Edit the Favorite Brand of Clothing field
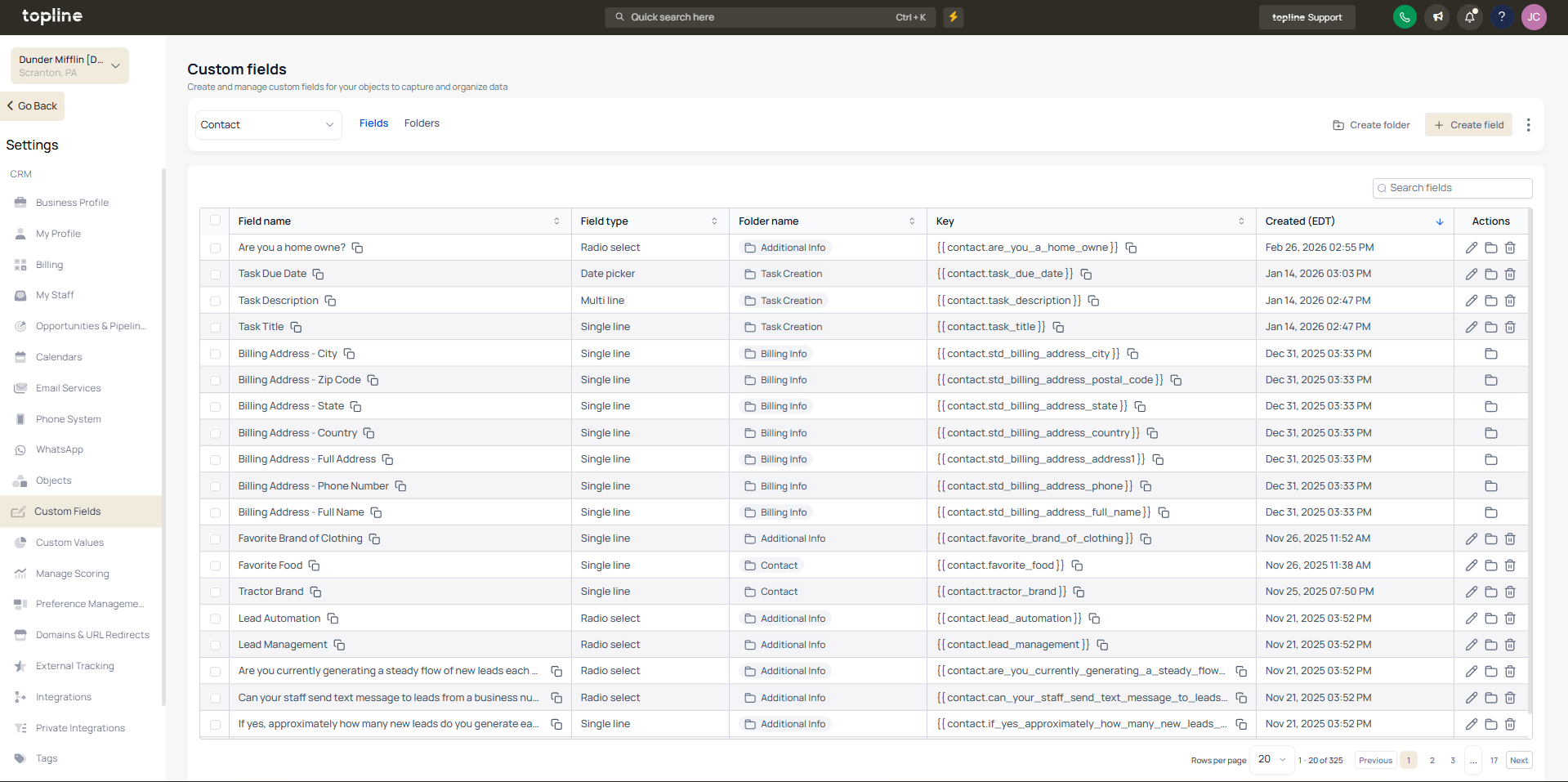 click(1472, 539)
